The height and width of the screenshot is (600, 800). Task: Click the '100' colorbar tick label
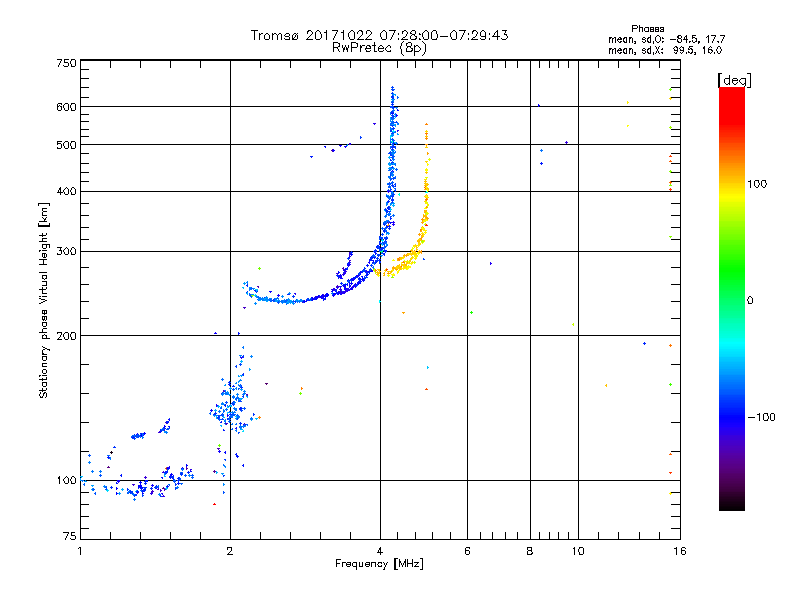point(757,184)
